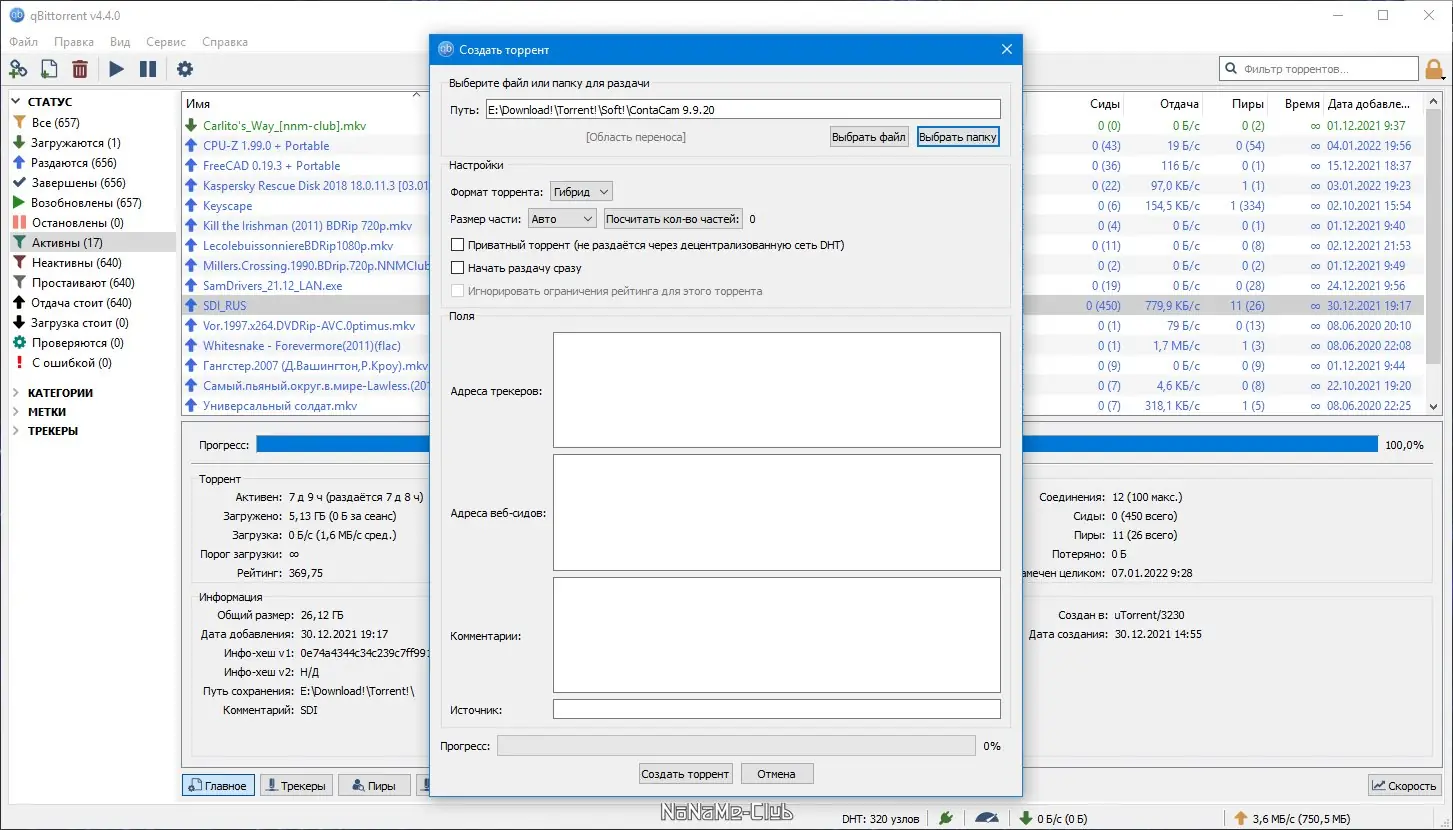
Task: Click the green connection status icon in status bar
Action: pos(945,818)
